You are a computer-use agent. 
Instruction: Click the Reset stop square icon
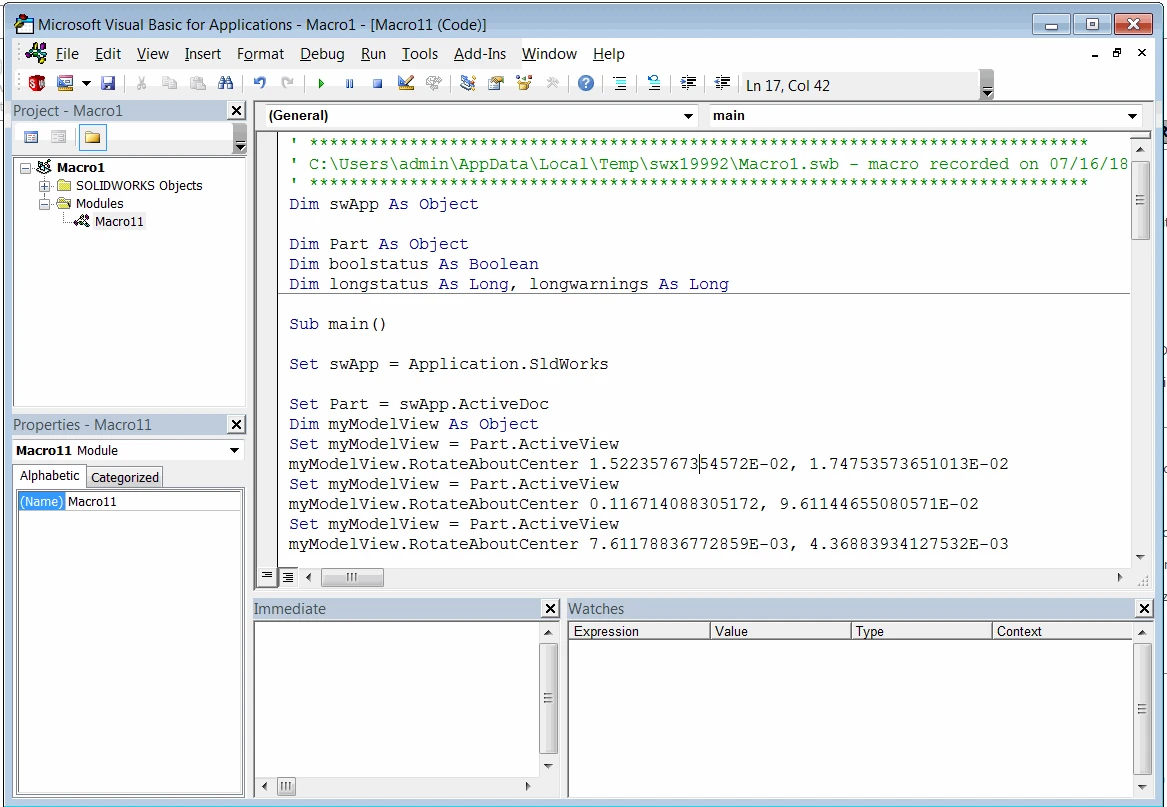[x=377, y=84]
